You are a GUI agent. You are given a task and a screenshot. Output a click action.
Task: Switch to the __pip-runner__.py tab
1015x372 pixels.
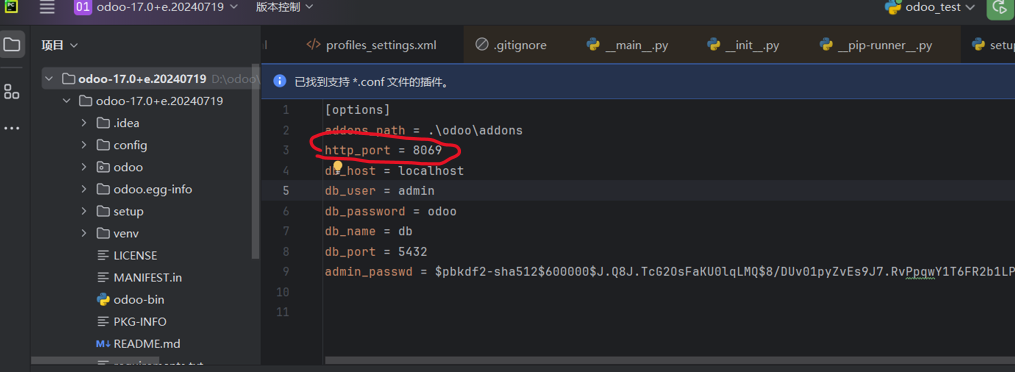876,45
